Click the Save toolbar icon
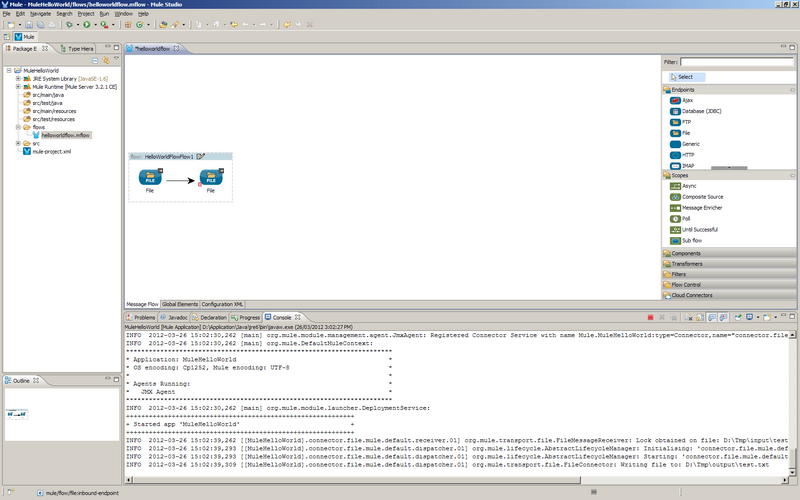The image size is (800, 500). tap(29, 24)
